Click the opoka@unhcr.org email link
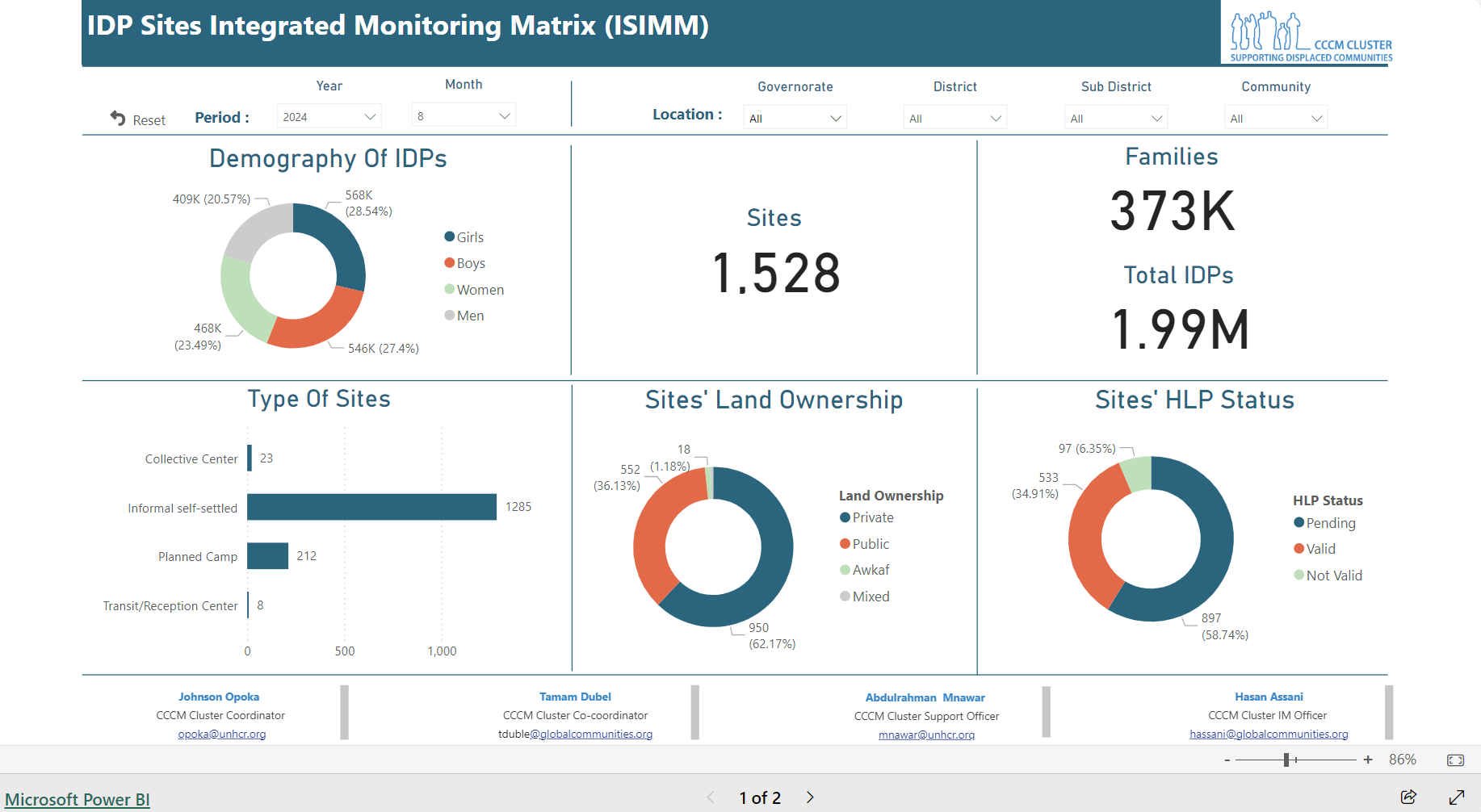The width and height of the screenshot is (1481, 812). (x=222, y=734)
